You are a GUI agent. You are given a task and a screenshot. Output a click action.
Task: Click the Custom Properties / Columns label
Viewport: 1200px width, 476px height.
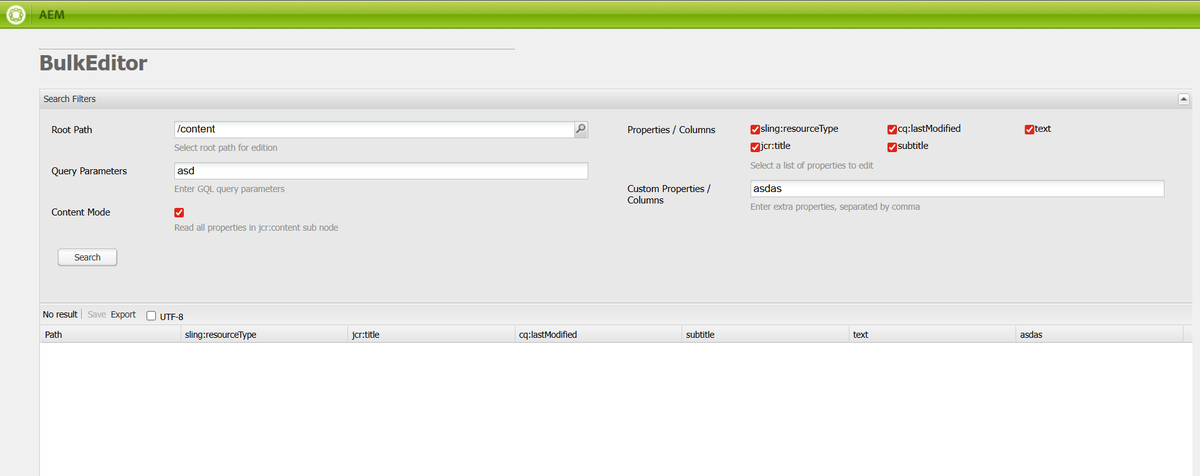pos(668,194)
